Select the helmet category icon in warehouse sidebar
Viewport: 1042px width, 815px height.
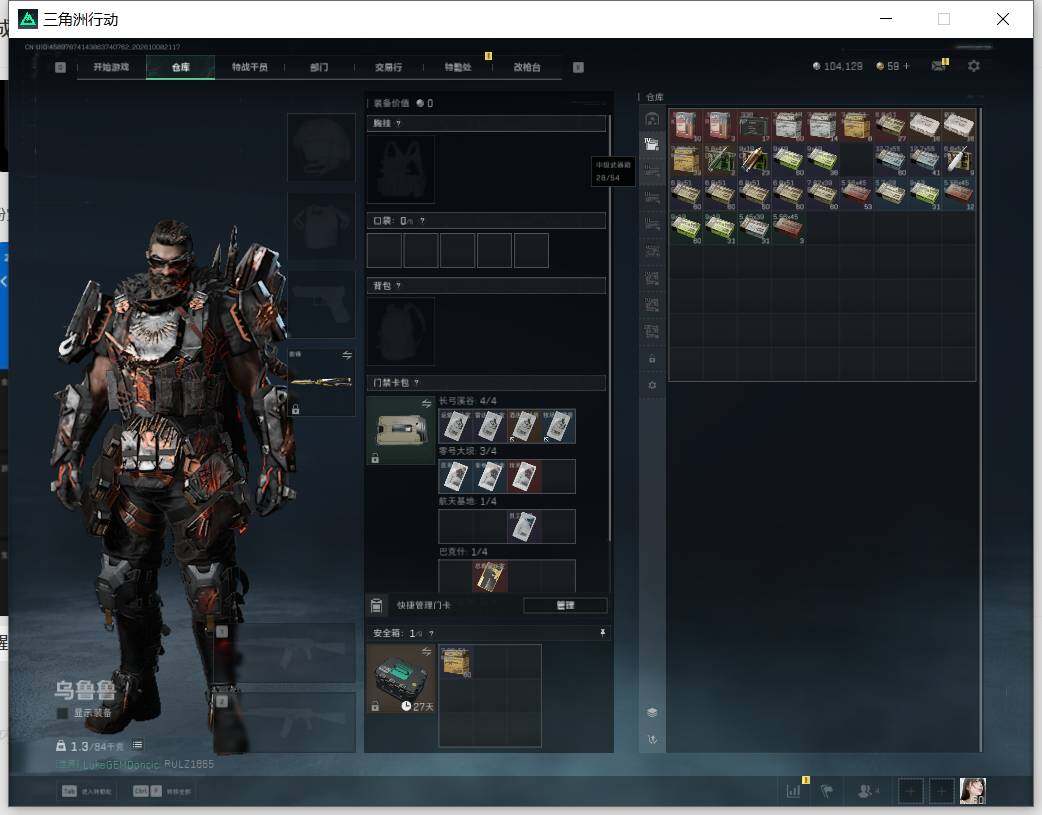coord(652,118)
